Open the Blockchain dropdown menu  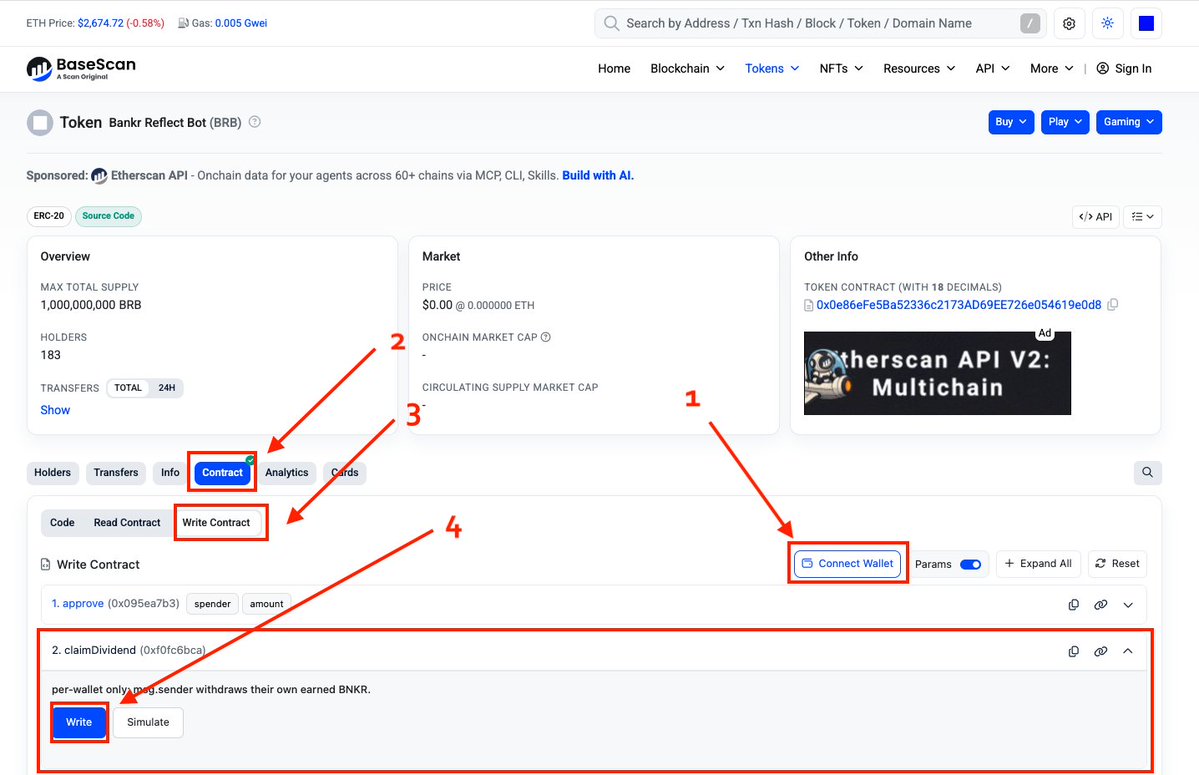(x=687, y=69)
